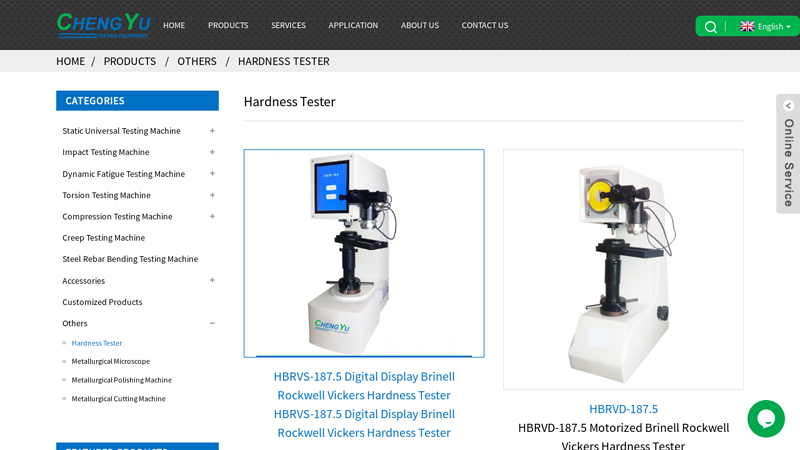This screenshot has height=450, width=800.
Task: Open Impact Testing Machine link
Action: pyautogui.click(x=106, y=152)
